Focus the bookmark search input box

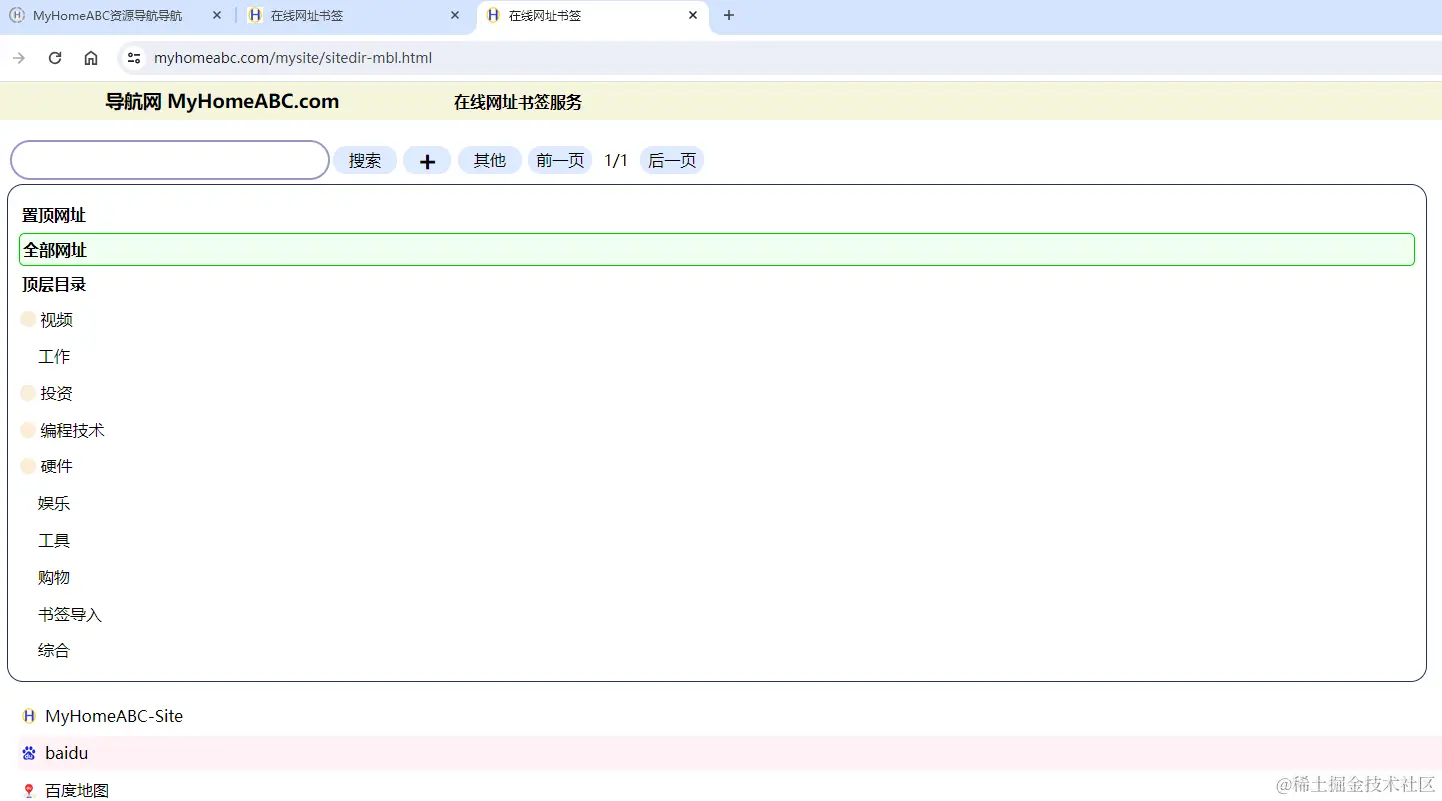point(170,160)
